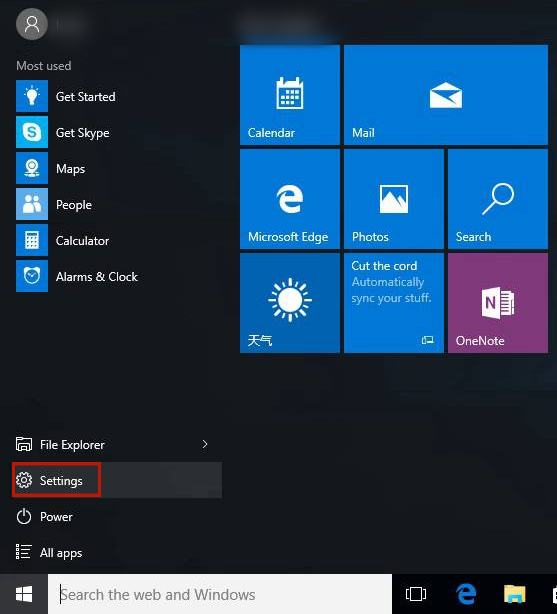This screenshot has height=614, width=557.
Task: Open the Mail live tile
Action: pos(446,95)
